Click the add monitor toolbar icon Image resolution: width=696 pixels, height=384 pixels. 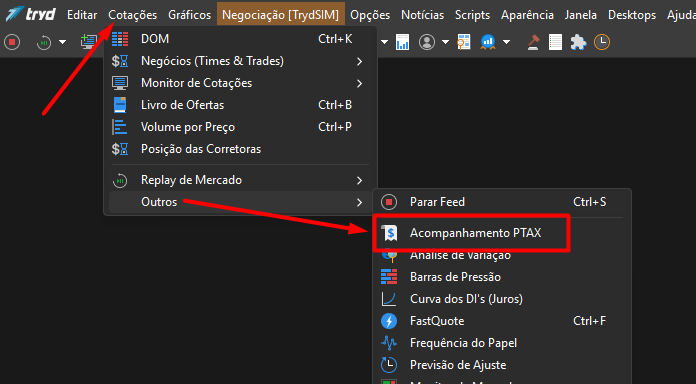[x=89, y=42]
